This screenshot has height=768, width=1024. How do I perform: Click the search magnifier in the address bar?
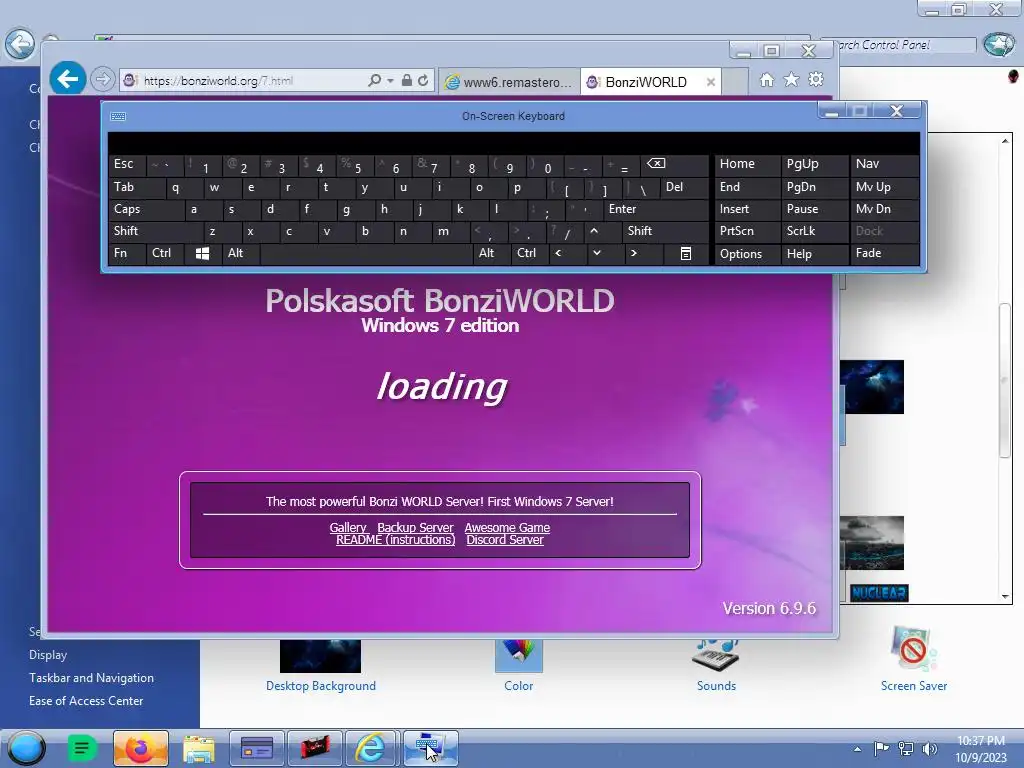coord(374,80)
